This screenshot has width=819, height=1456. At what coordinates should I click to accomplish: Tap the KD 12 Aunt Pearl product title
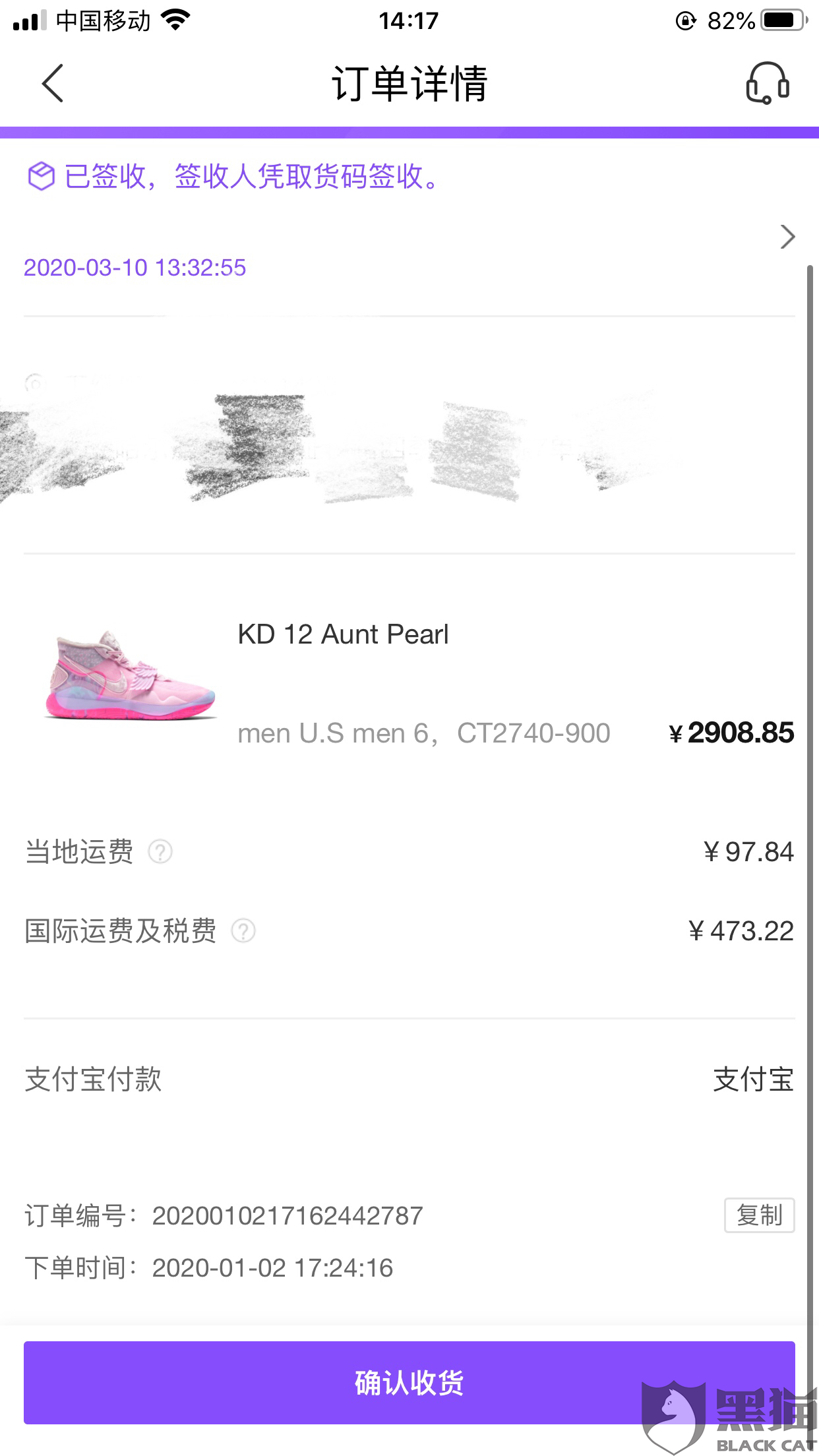pyautogui.click(x=343, y=634)
